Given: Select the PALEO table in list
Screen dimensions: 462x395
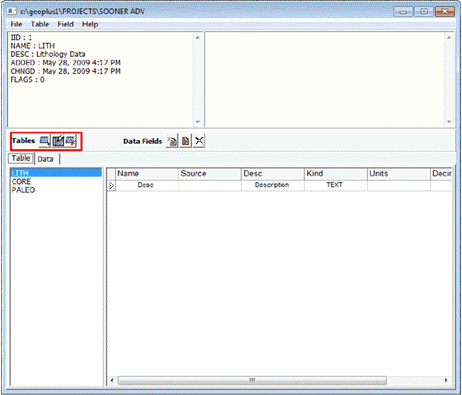Looking at the screenshot, I should pos(23,190).
